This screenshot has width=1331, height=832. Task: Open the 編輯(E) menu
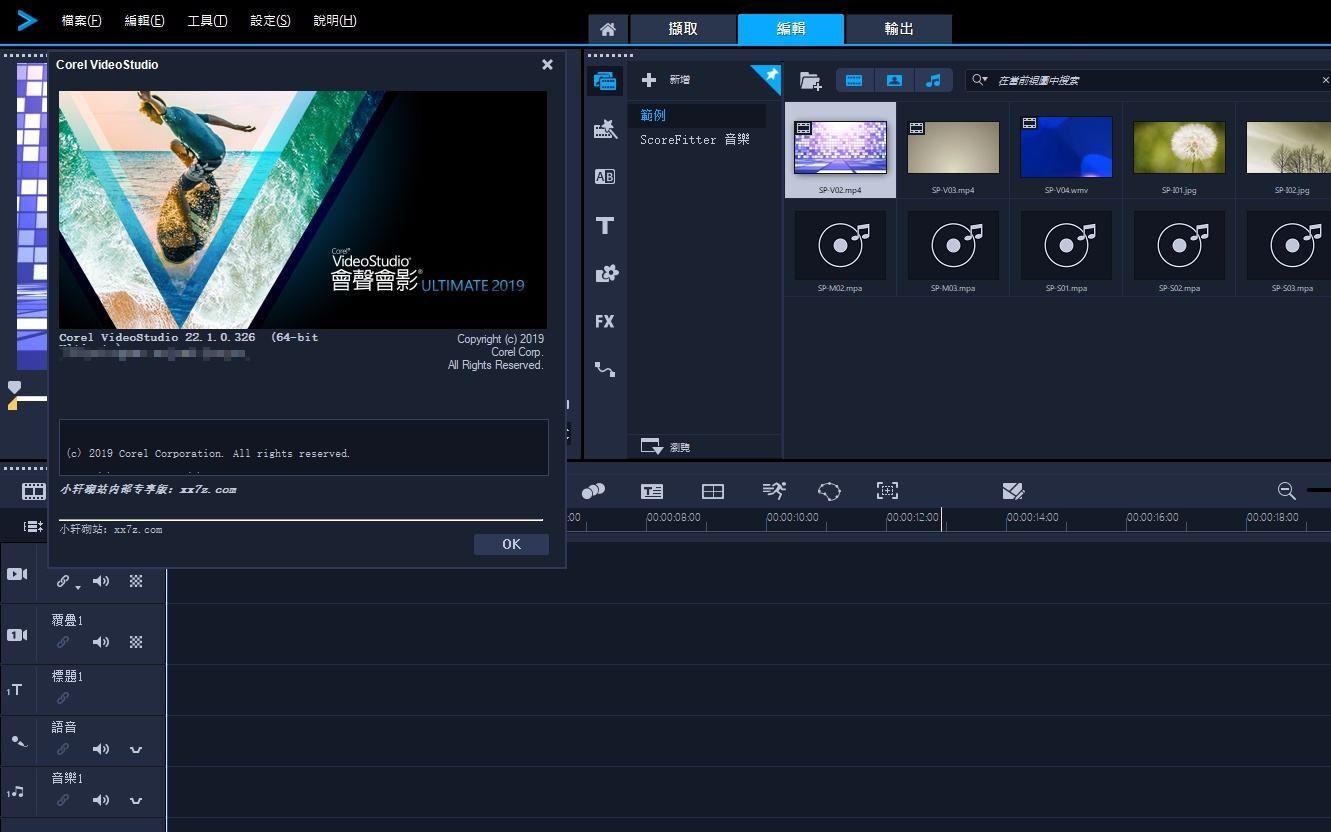pyautogui.click(x=144, y=21)
